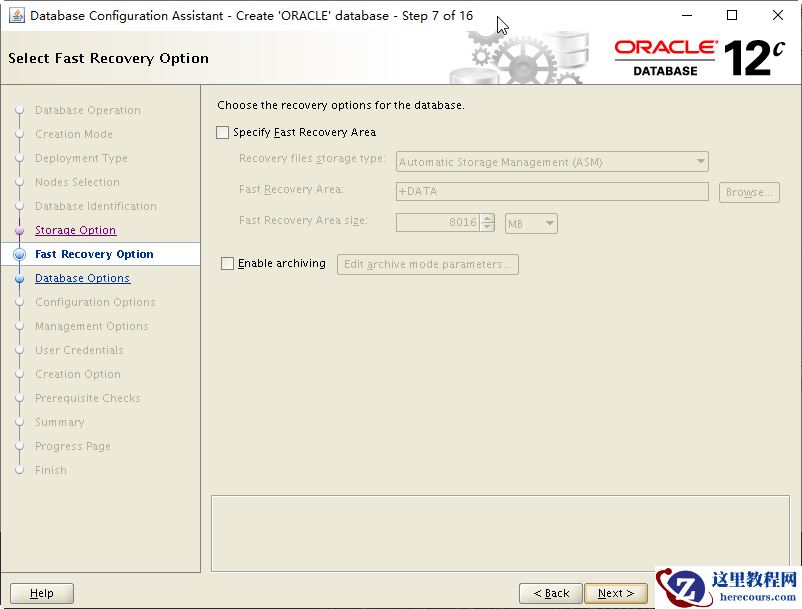The width and height of the screenshot is (802, 609).
Task: Click the Nodes Selection step label
Action: coord(77,182)
